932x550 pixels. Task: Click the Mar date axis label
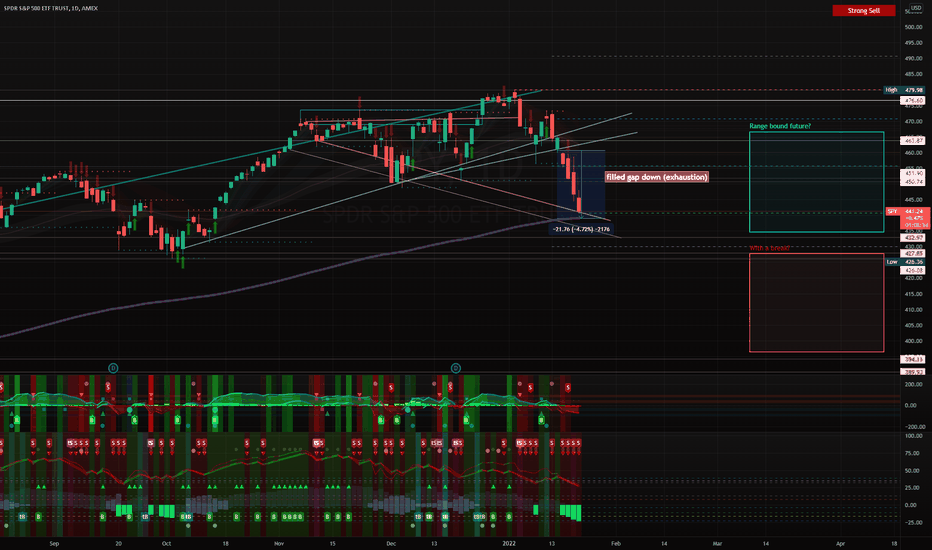click(717, 543)
